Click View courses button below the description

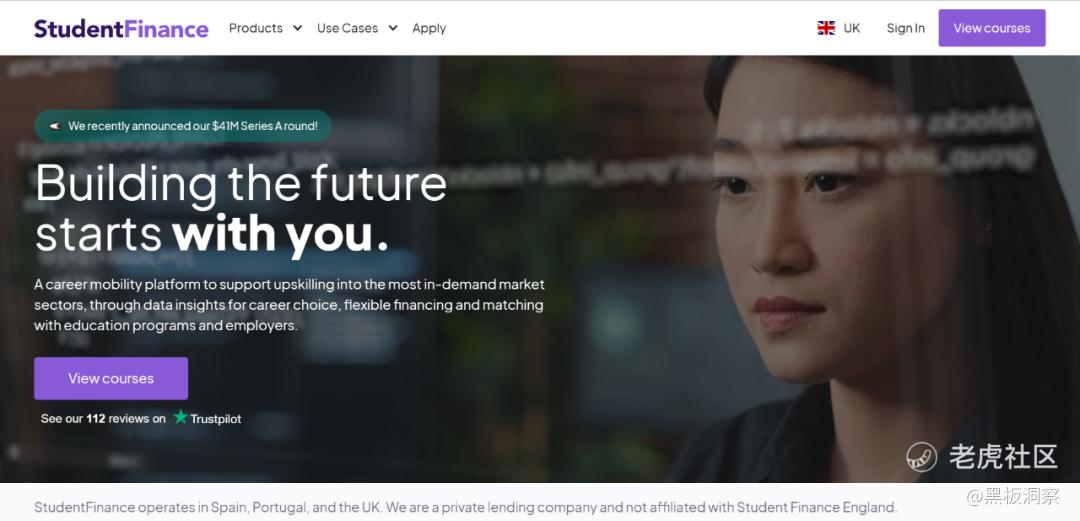point(111,378)
